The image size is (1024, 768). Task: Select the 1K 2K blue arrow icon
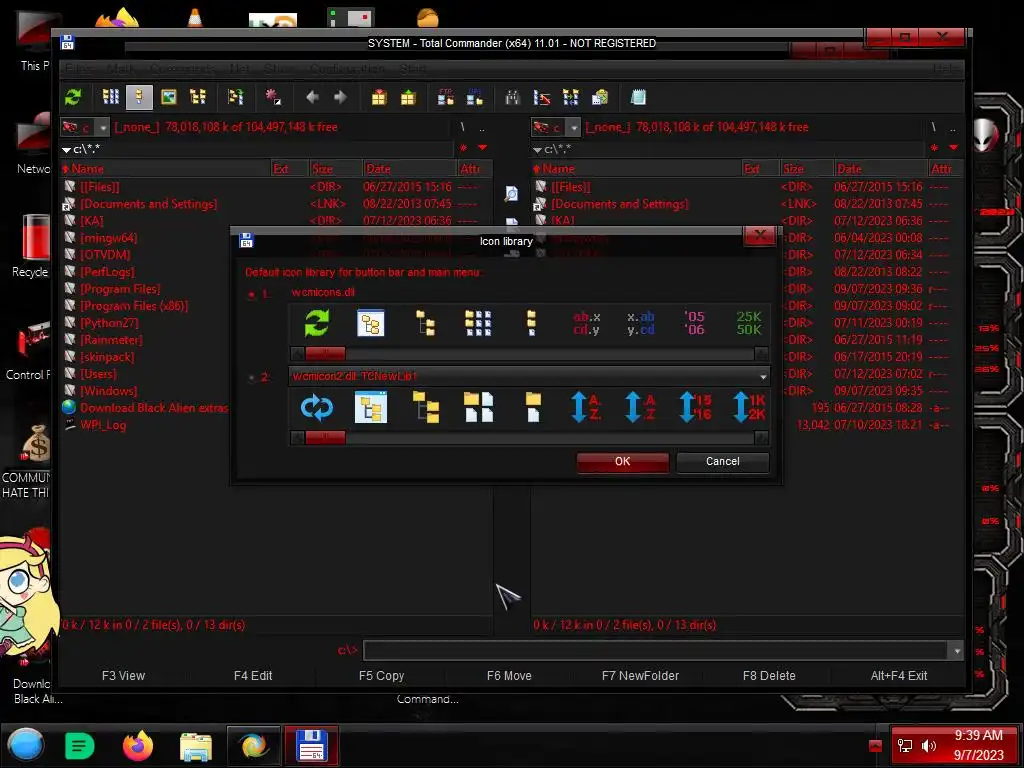point(749,407)
